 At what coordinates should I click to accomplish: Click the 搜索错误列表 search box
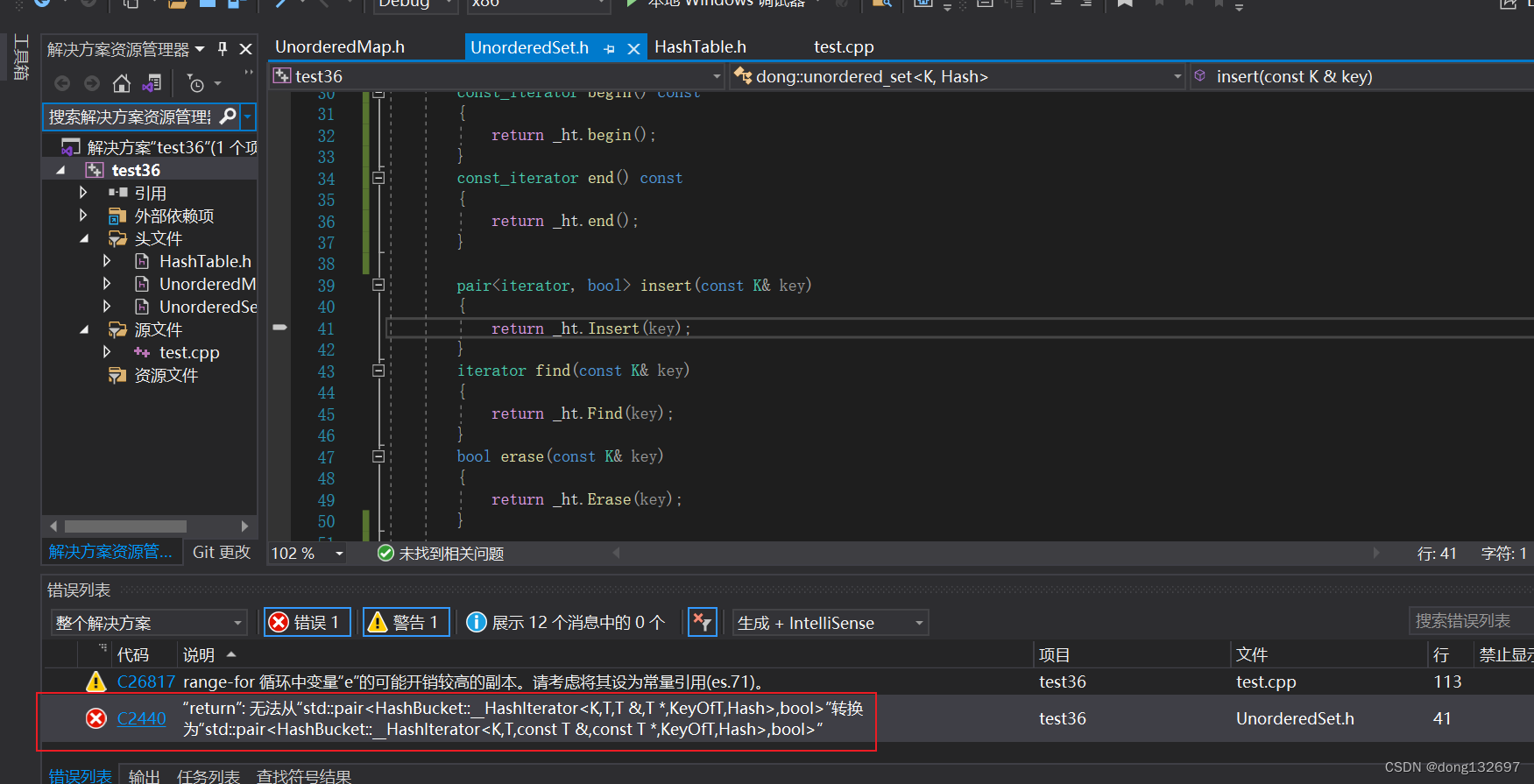[x=1471, y=620]
